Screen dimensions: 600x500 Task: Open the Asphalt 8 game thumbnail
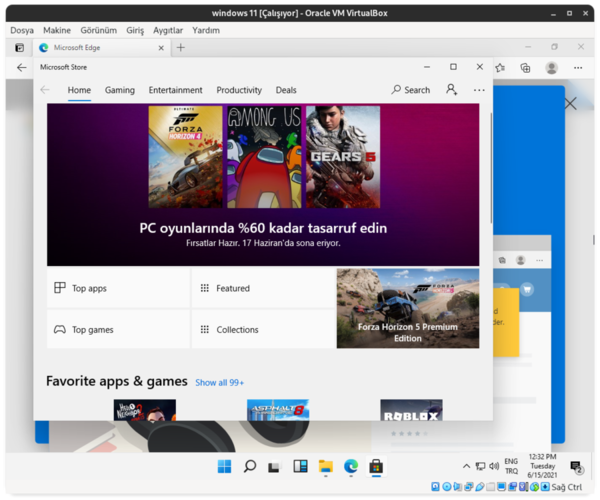[x=278, y=410]
